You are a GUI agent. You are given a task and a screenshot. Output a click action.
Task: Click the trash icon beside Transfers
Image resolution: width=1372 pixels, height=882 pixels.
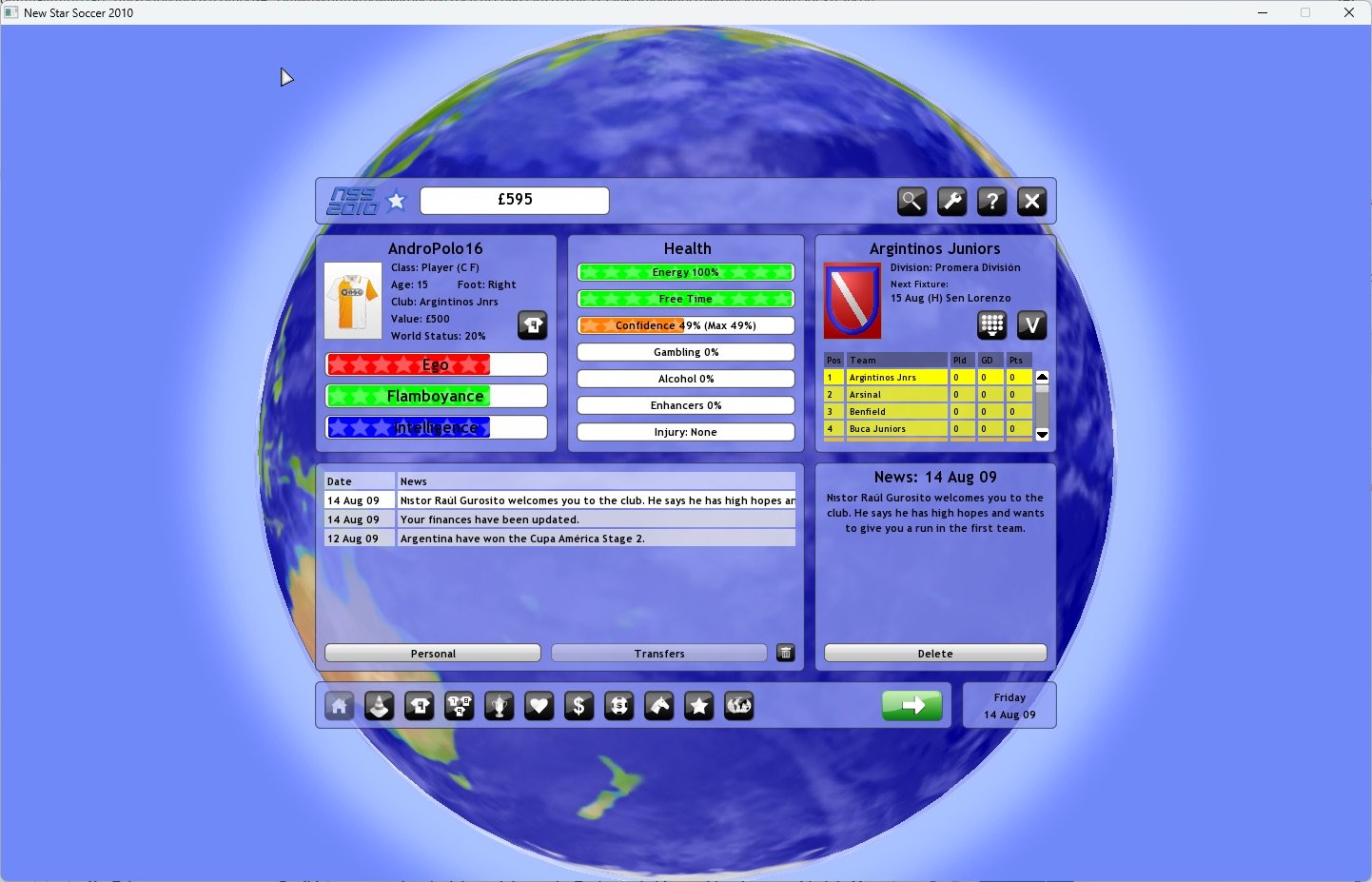tap(785, 653)
